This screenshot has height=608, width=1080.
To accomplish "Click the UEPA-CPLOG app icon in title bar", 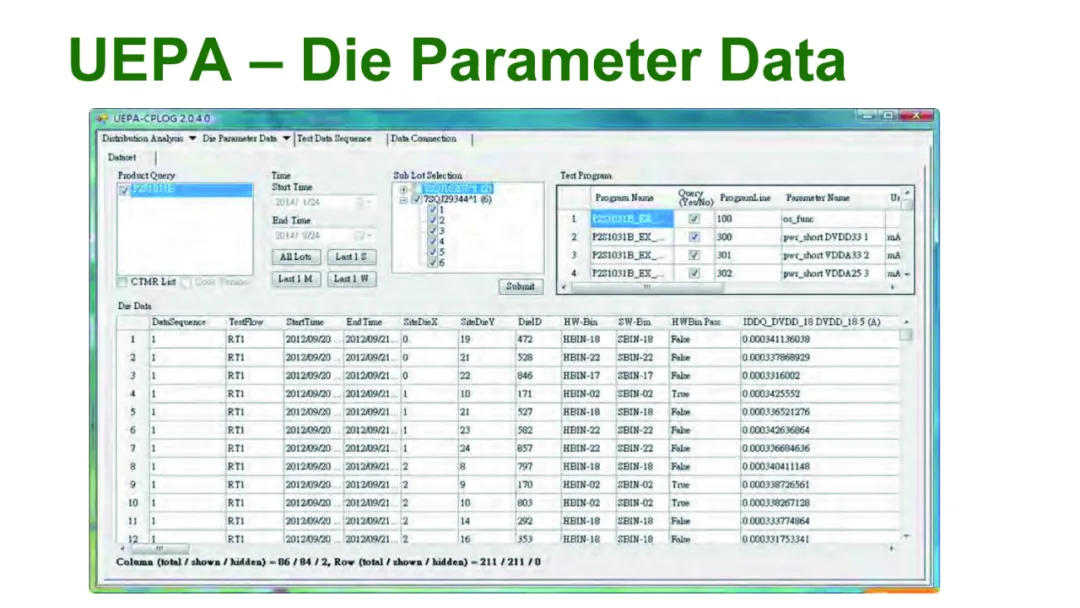I will [101, 119].
